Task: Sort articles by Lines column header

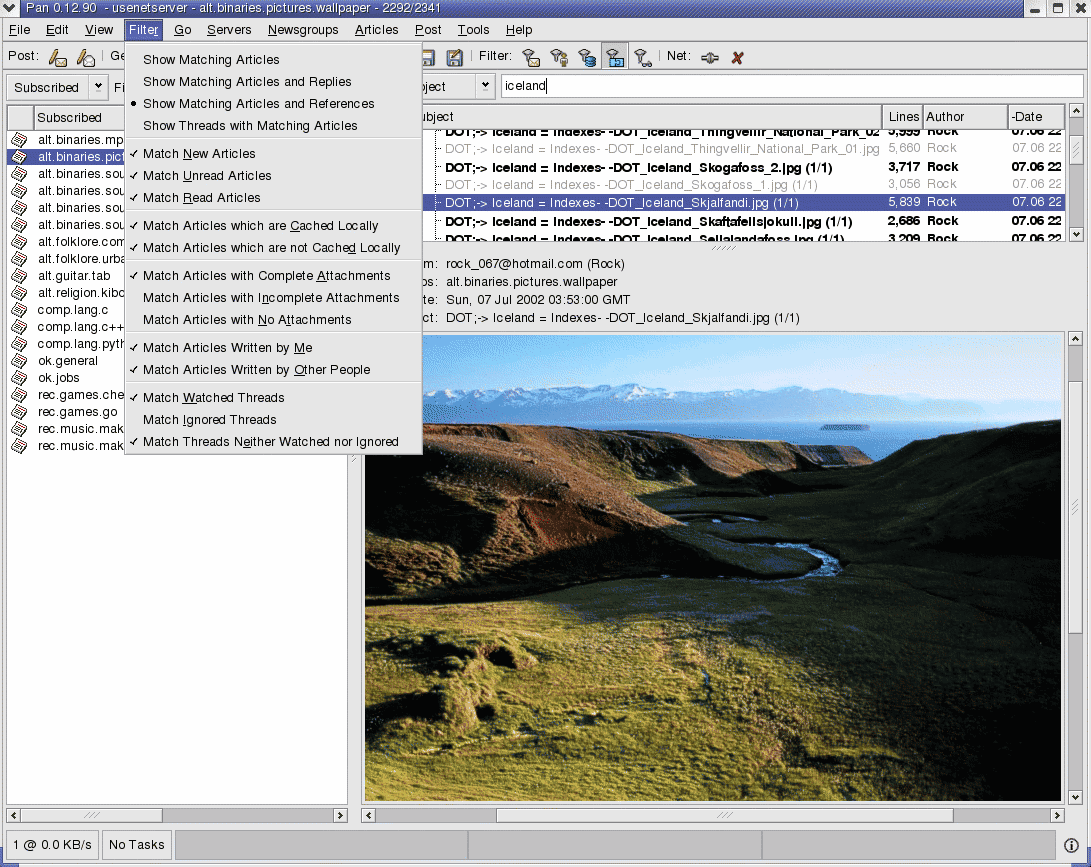Action: 903,117
